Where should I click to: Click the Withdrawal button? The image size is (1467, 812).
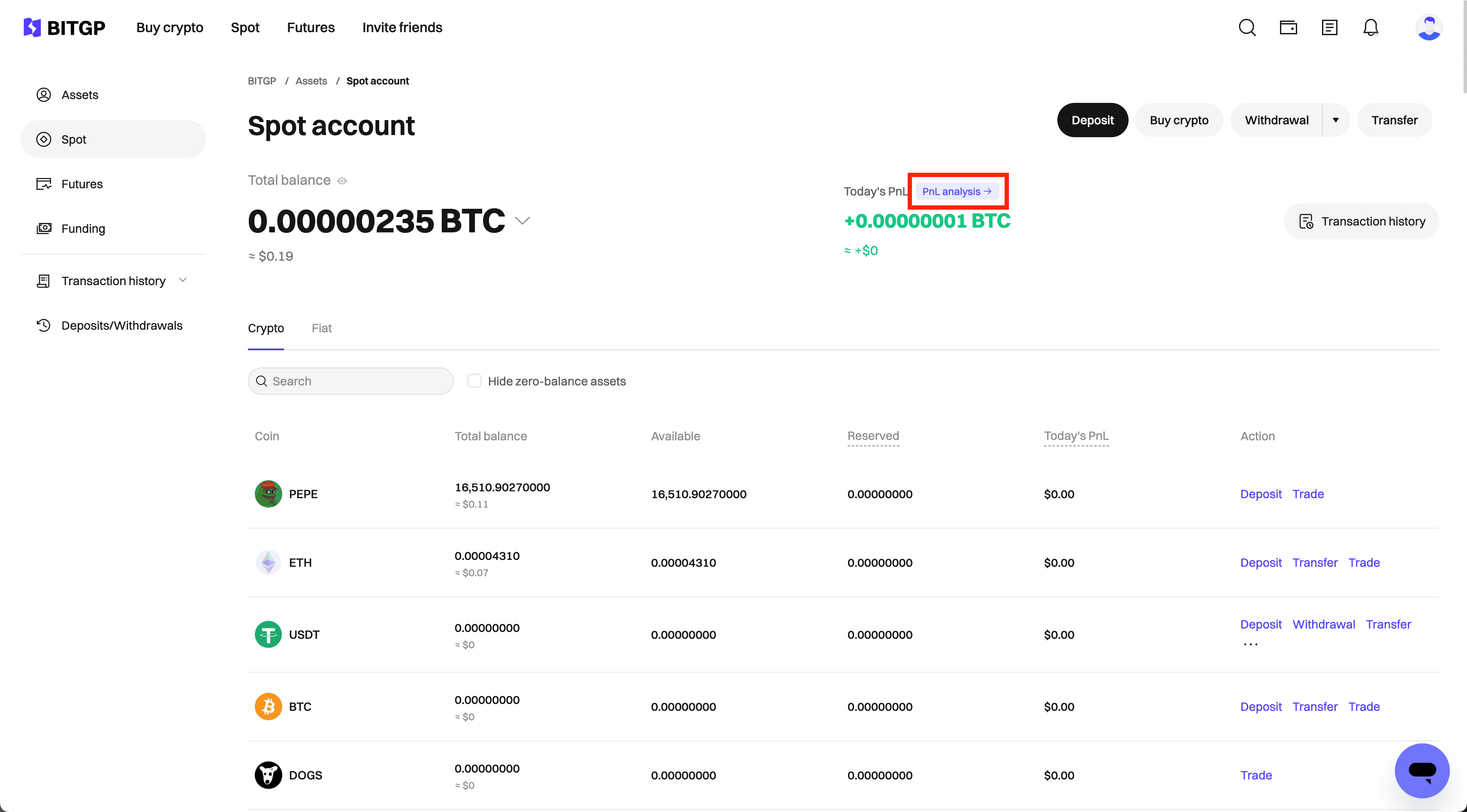(x=1276, y=120)
